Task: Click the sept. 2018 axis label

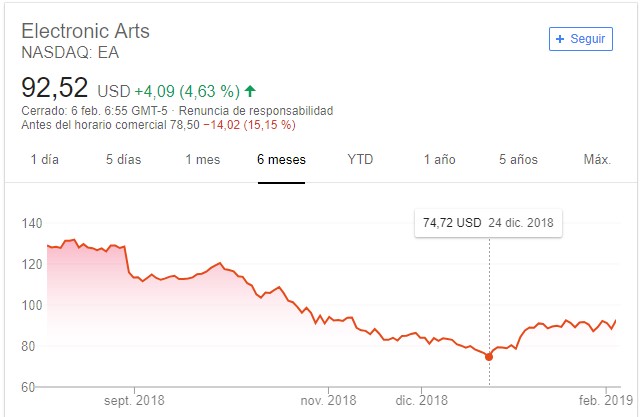Action: pyautogui.click(x=134, y=400)
